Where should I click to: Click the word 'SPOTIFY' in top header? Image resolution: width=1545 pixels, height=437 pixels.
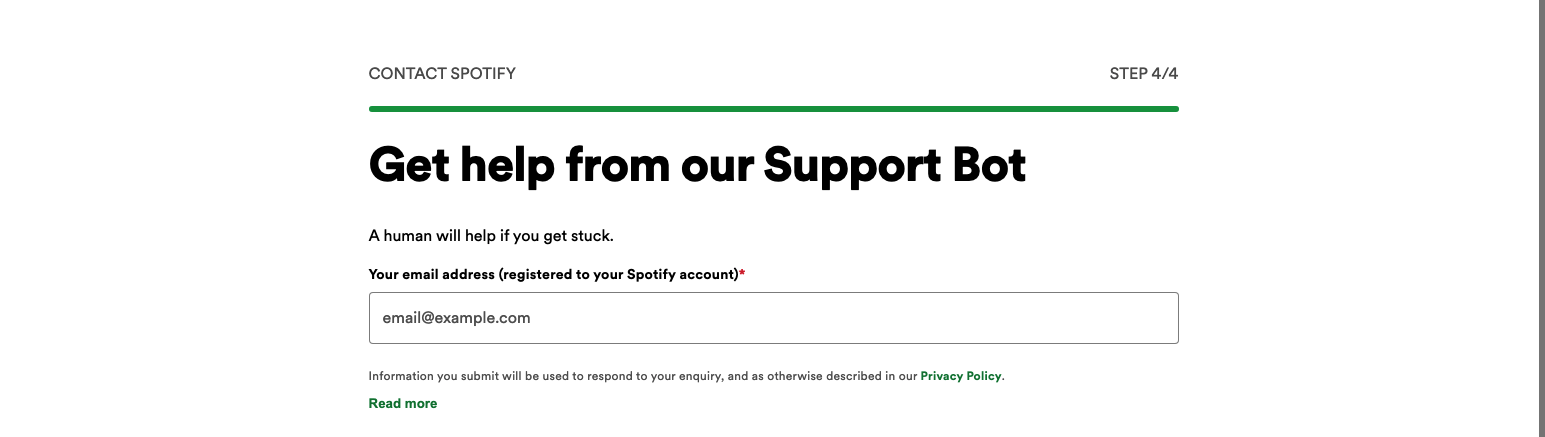483,73
